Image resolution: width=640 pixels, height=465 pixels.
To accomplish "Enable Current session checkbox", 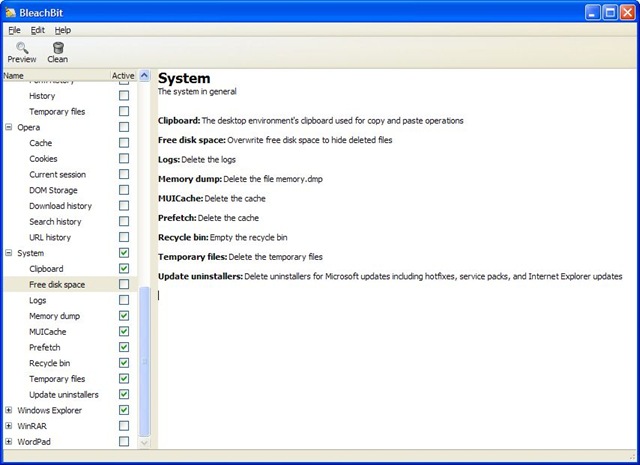I will pyautogui.click(x=124, y=174).
